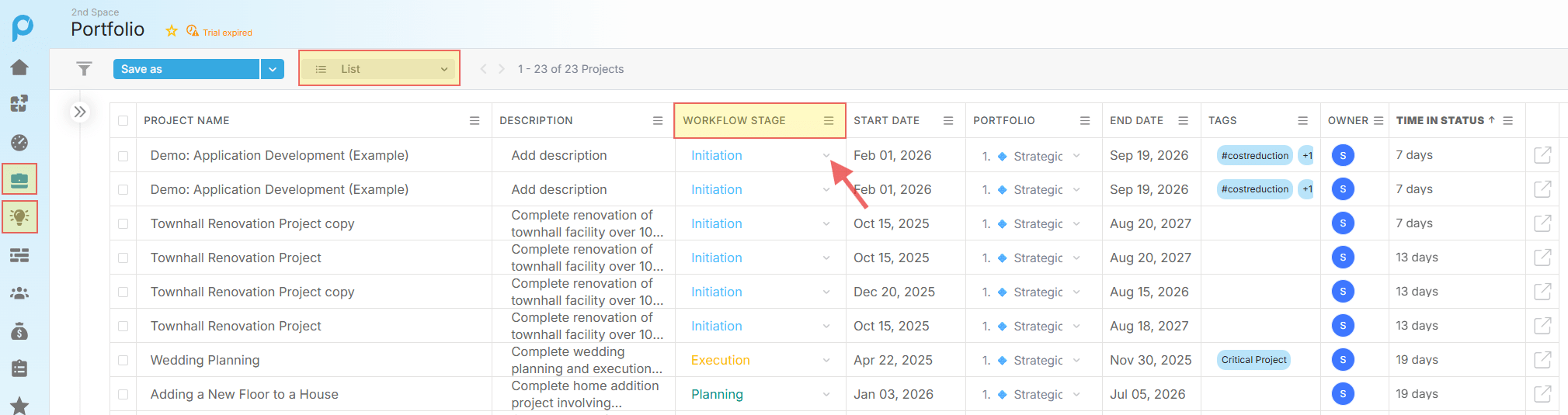Open the Home icon in sidebar

[19, 67]
